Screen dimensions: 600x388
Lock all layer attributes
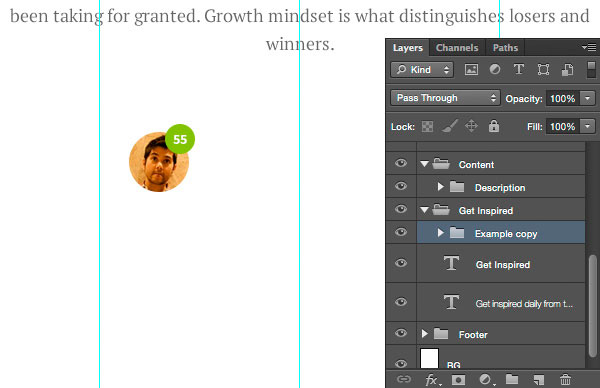494,126
